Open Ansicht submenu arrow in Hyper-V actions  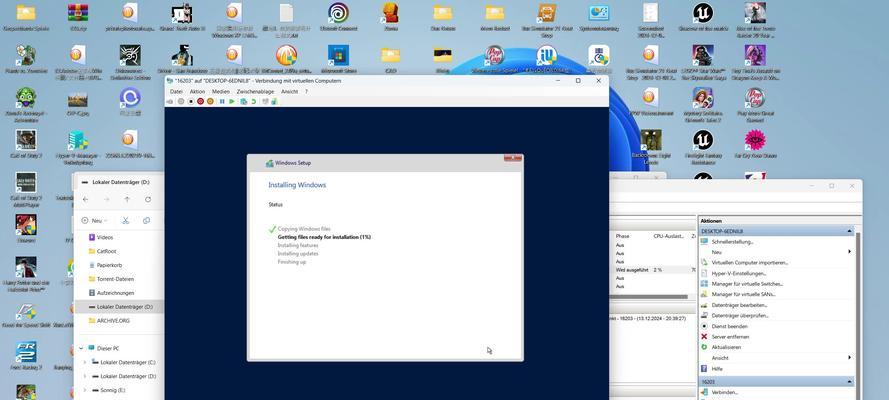coord(849,358)
